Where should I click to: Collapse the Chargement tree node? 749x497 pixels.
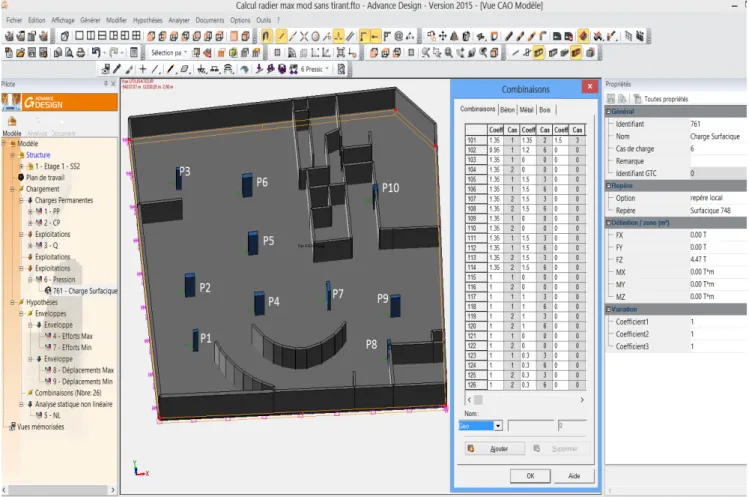click(x=12, y=189)
